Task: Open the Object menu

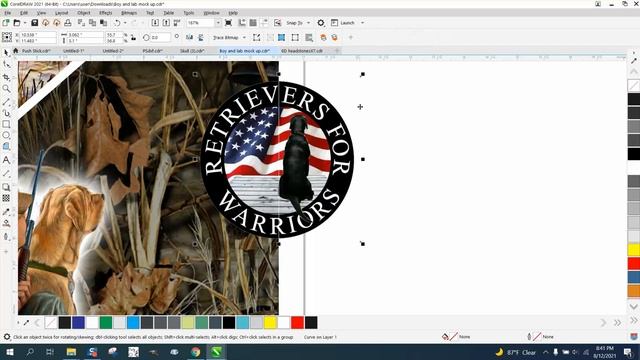Action: [84, 13]
